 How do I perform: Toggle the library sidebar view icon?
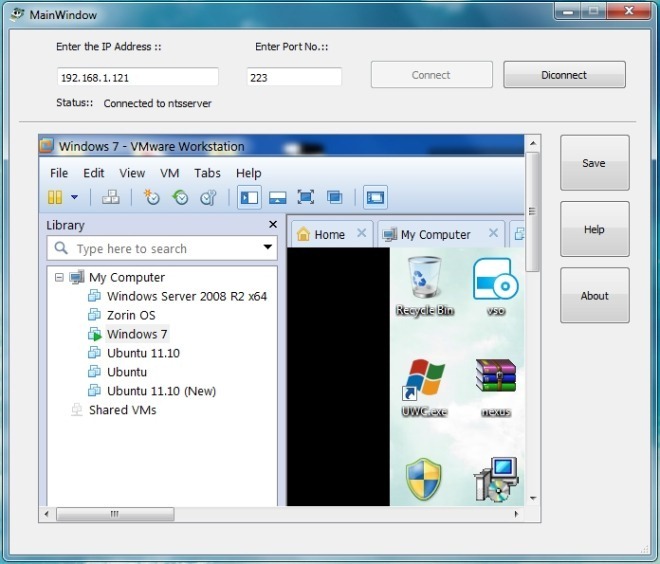[x=249, y=197]
